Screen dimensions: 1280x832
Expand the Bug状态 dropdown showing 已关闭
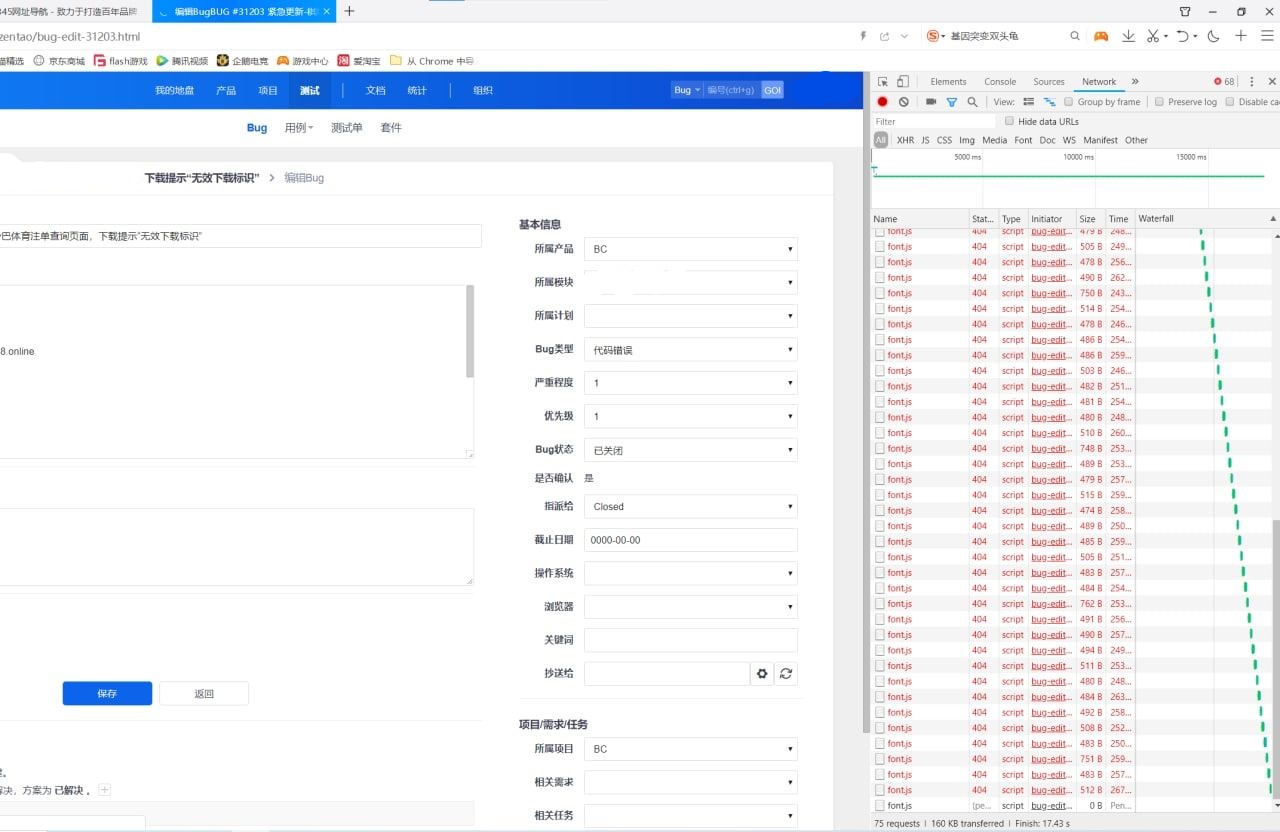(x=691, y=451)
